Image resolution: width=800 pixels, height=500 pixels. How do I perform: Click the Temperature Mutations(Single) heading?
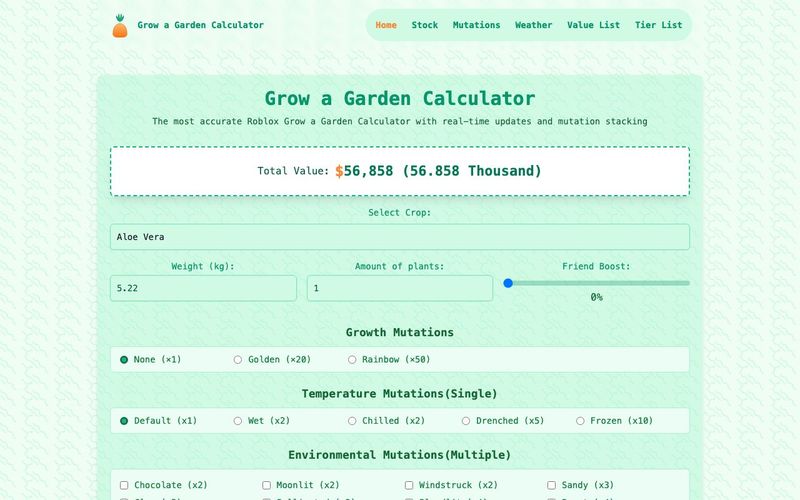[x=399, y=394]
